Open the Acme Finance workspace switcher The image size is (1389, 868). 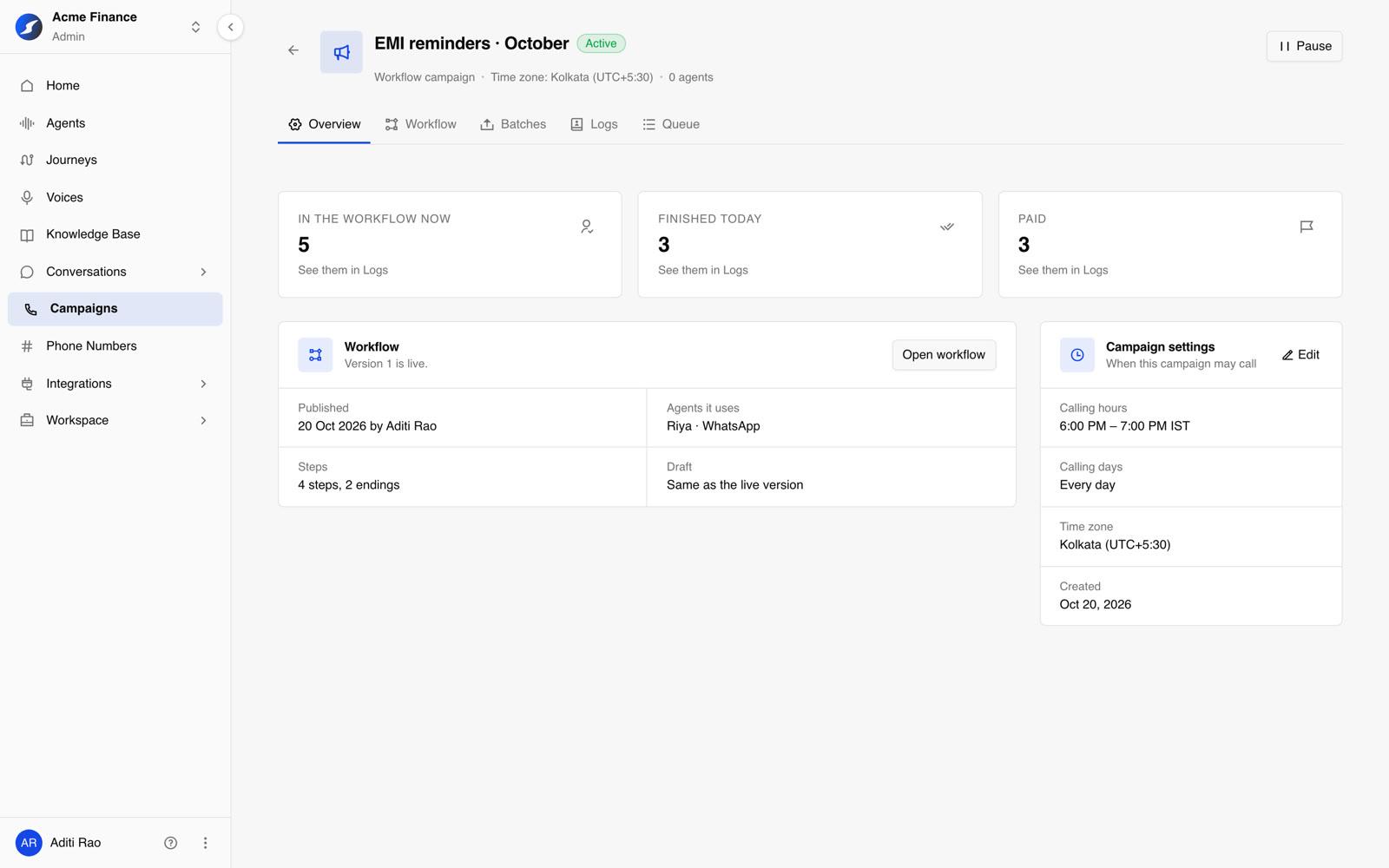pyautogui.click(x=195, y=27)
